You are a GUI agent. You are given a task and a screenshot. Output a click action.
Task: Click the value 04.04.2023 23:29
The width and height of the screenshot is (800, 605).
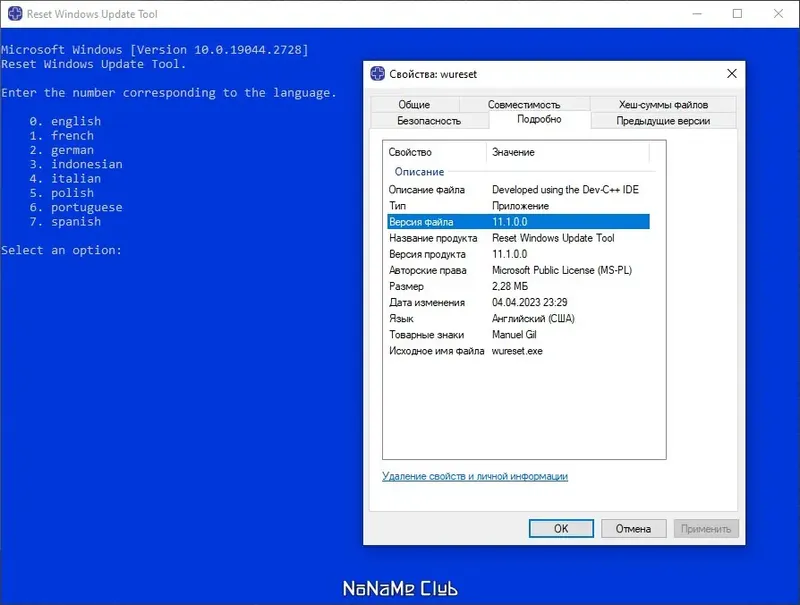[x=530, y=302]
